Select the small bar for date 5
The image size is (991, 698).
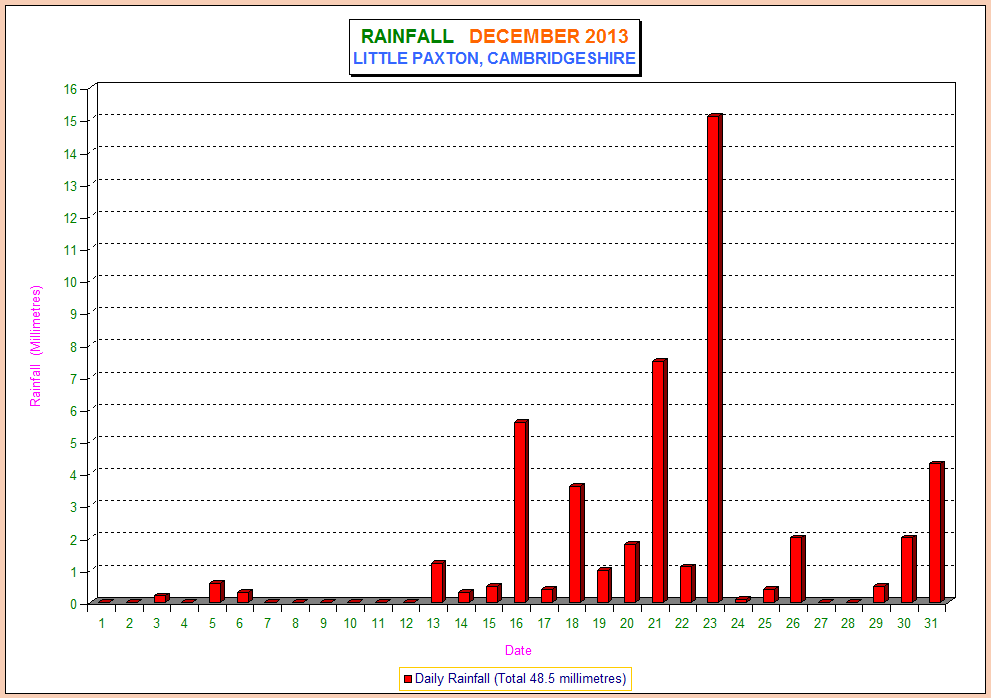click(x=217, y=592)
